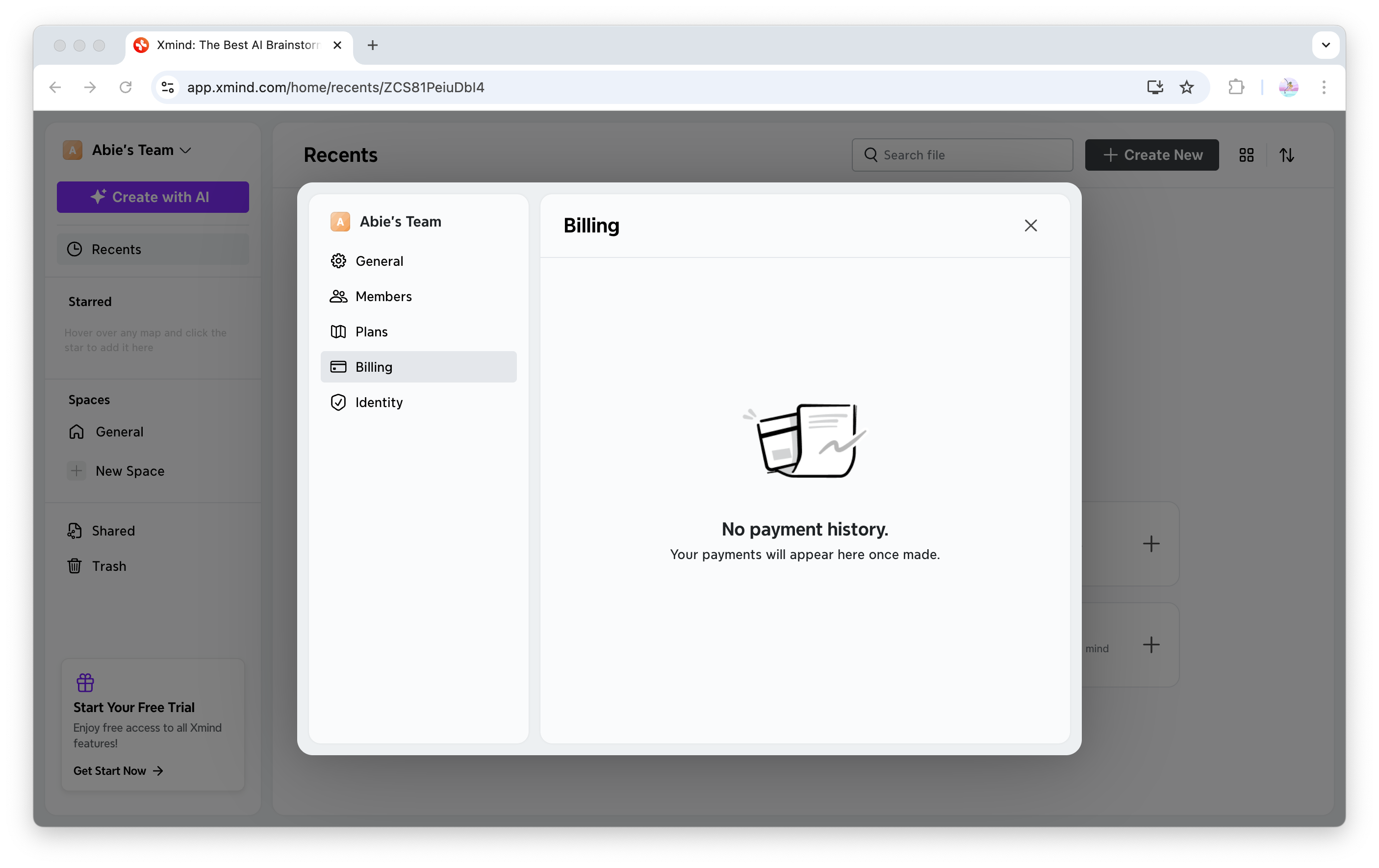Image resolution: width=1379 pixels, height=868 pixels.
Task: Close the Xmind browser tab
Action: pyautogui.click(x=337, y=45)
